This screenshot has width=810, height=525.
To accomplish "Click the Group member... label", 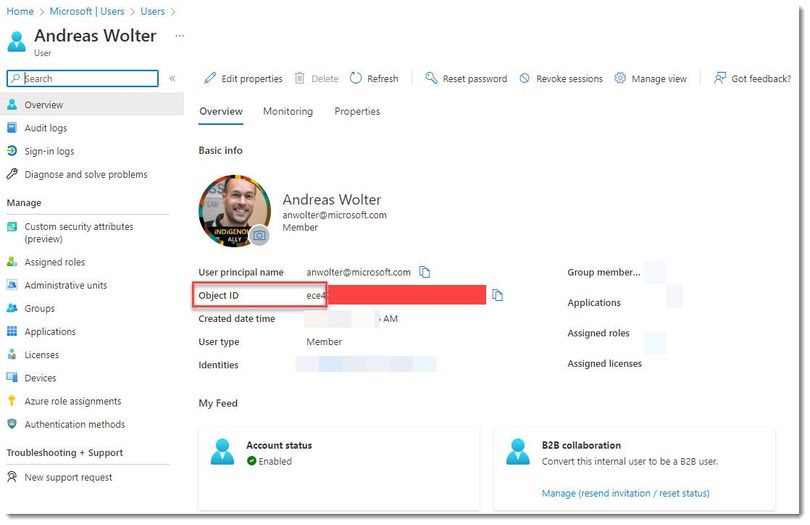I will (603, 272).
